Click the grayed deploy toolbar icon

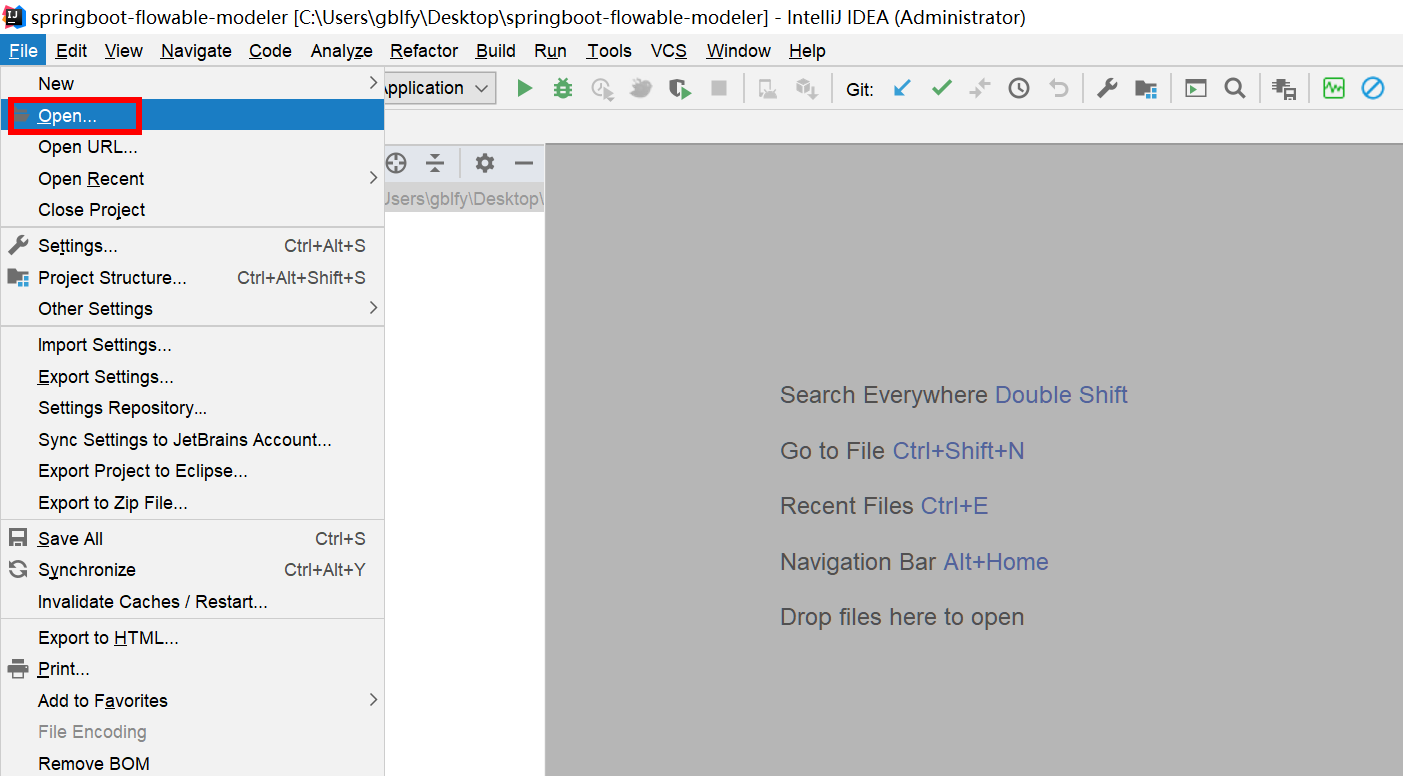(768, 88)
